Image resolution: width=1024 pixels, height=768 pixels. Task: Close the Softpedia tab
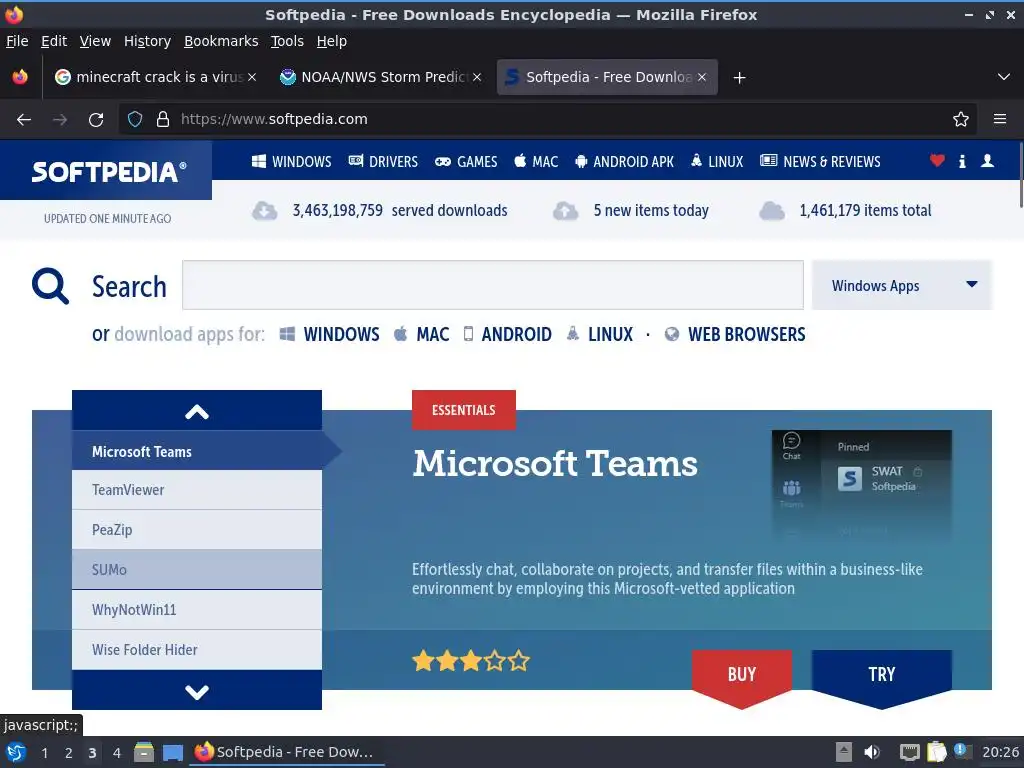pos(702,77)
